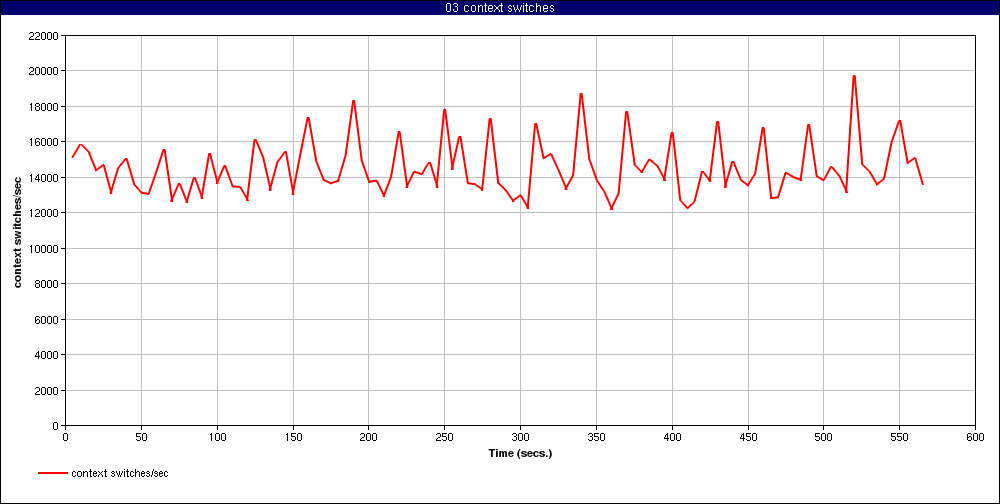Click the highest peak near 520 seconds
This screenshot has width=1000, height=504.
[x=854, y=76]
